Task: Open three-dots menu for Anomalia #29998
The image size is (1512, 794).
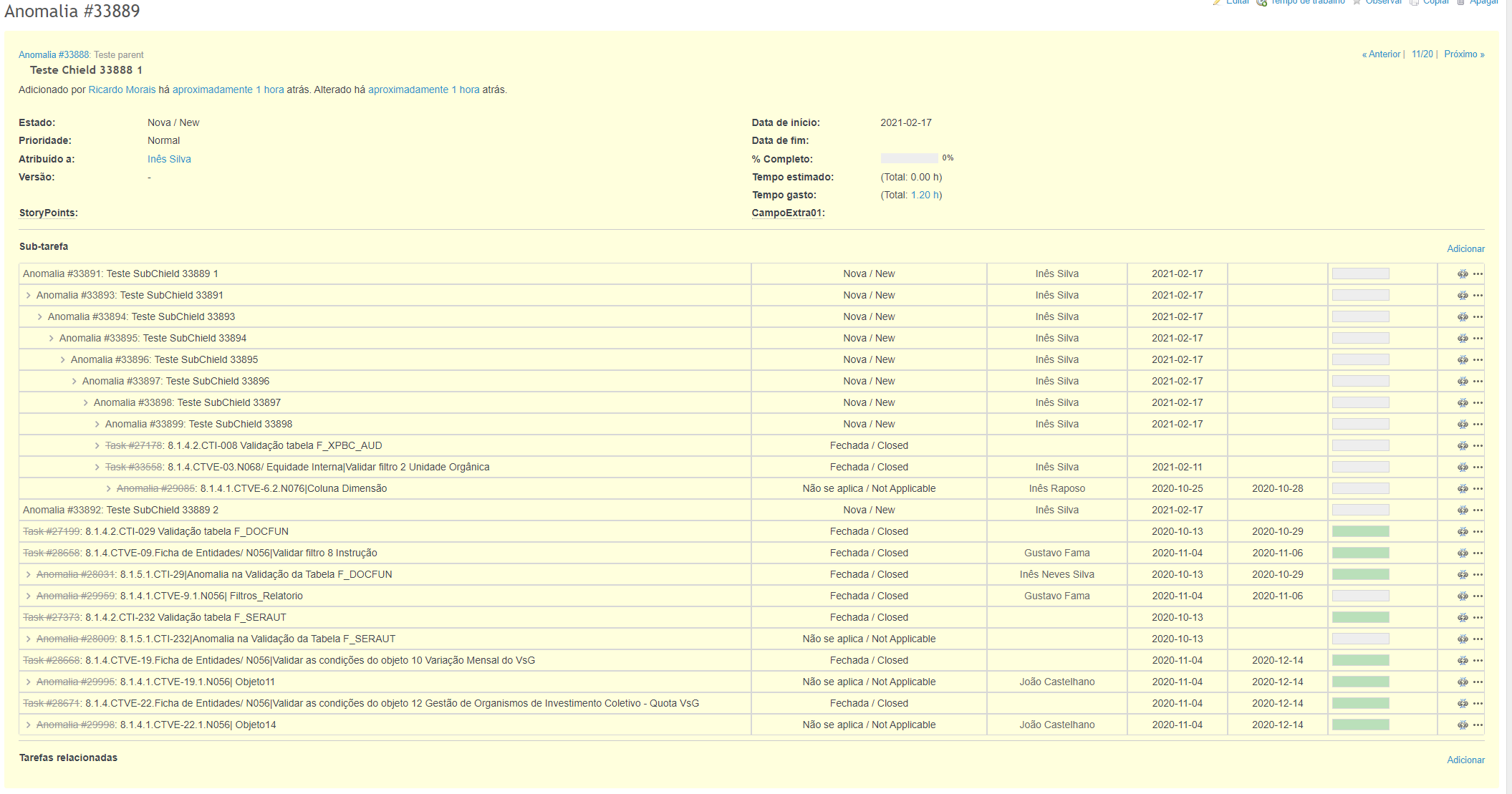Action: pyautogui.click(x=1478, y=725)
